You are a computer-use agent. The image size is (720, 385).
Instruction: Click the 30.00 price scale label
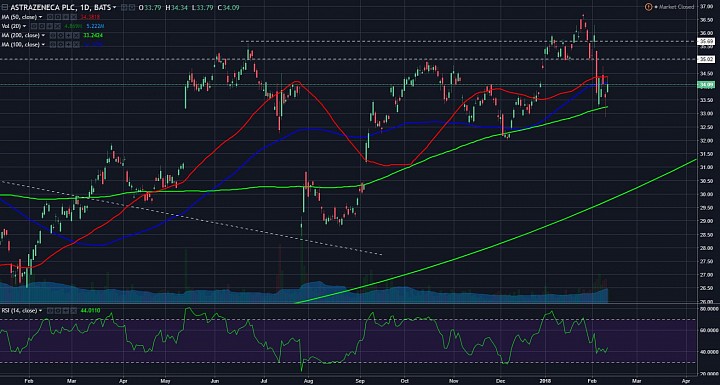point(706,194)
